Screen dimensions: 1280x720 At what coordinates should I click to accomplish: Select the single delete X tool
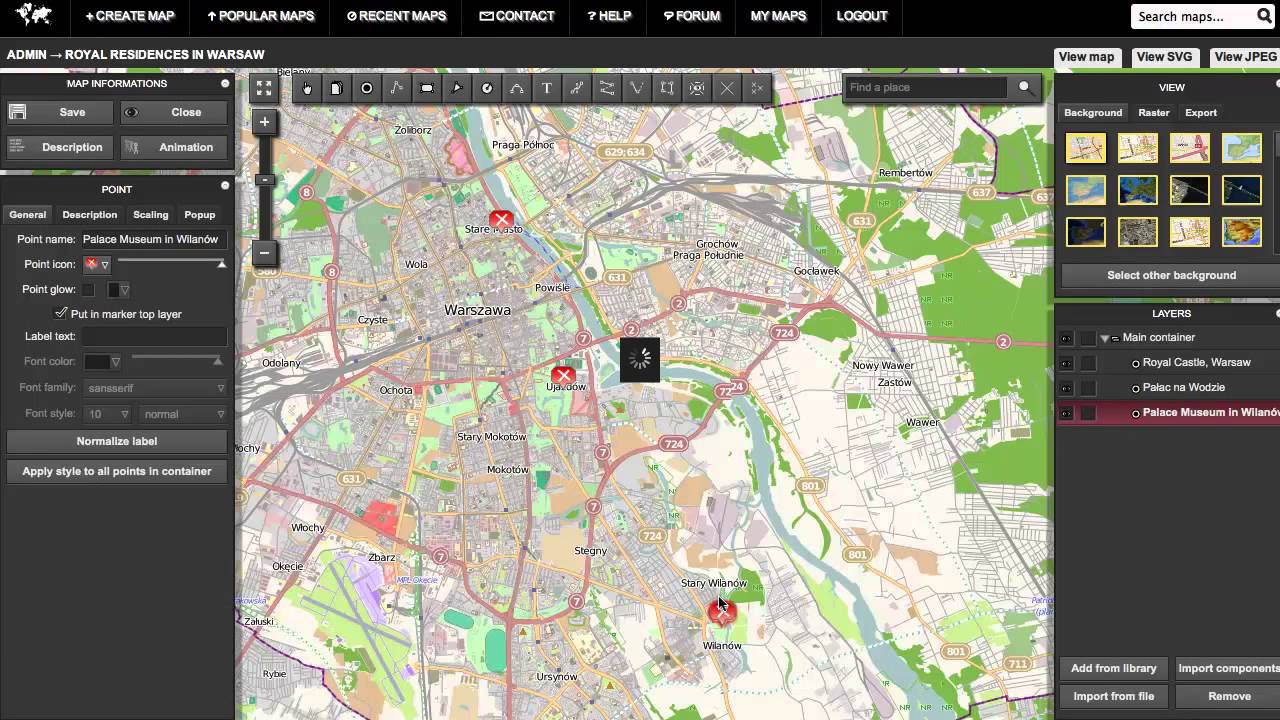[727, 88]
